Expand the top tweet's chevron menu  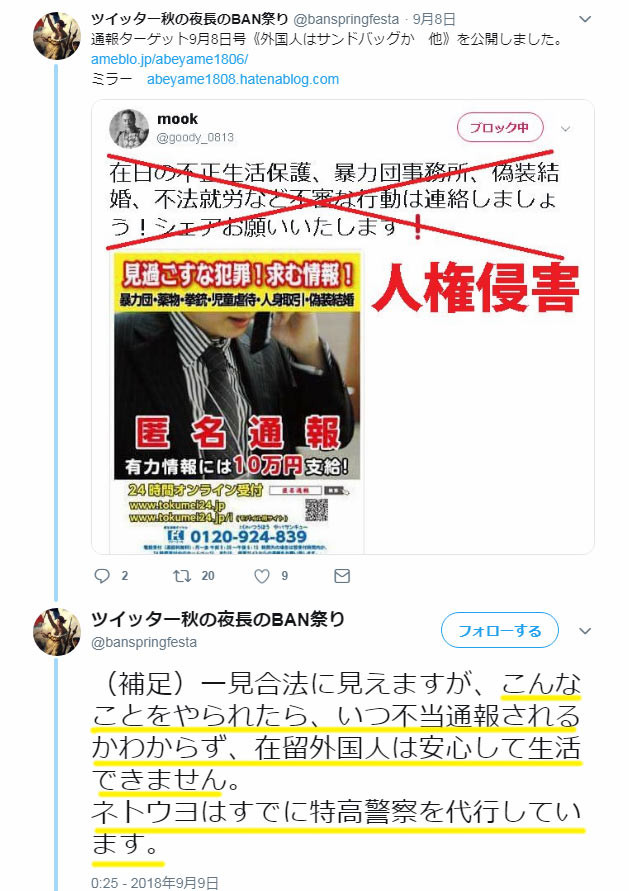pos(585,19)
